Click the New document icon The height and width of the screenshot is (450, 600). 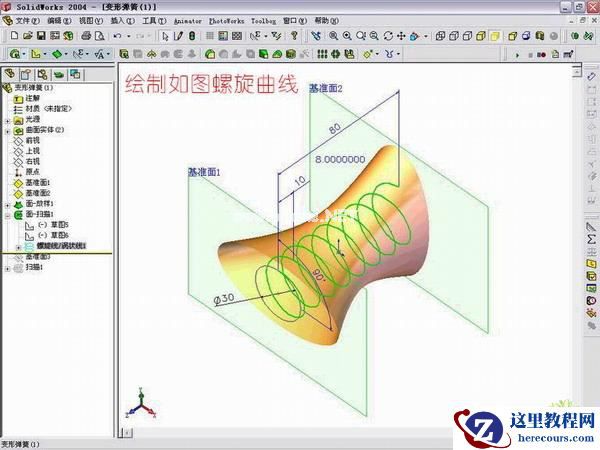click(x=14, y=36)
